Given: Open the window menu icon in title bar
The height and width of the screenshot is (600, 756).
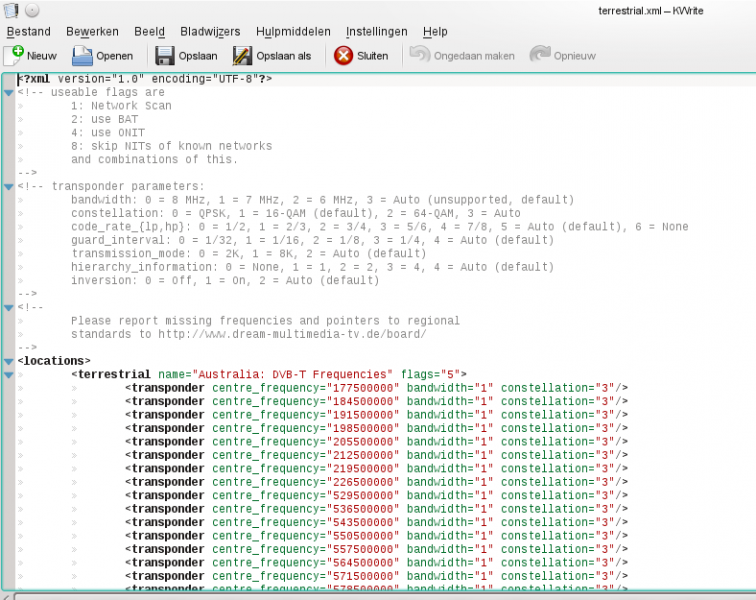Looking at the screenshot, I should click(10, 10).
